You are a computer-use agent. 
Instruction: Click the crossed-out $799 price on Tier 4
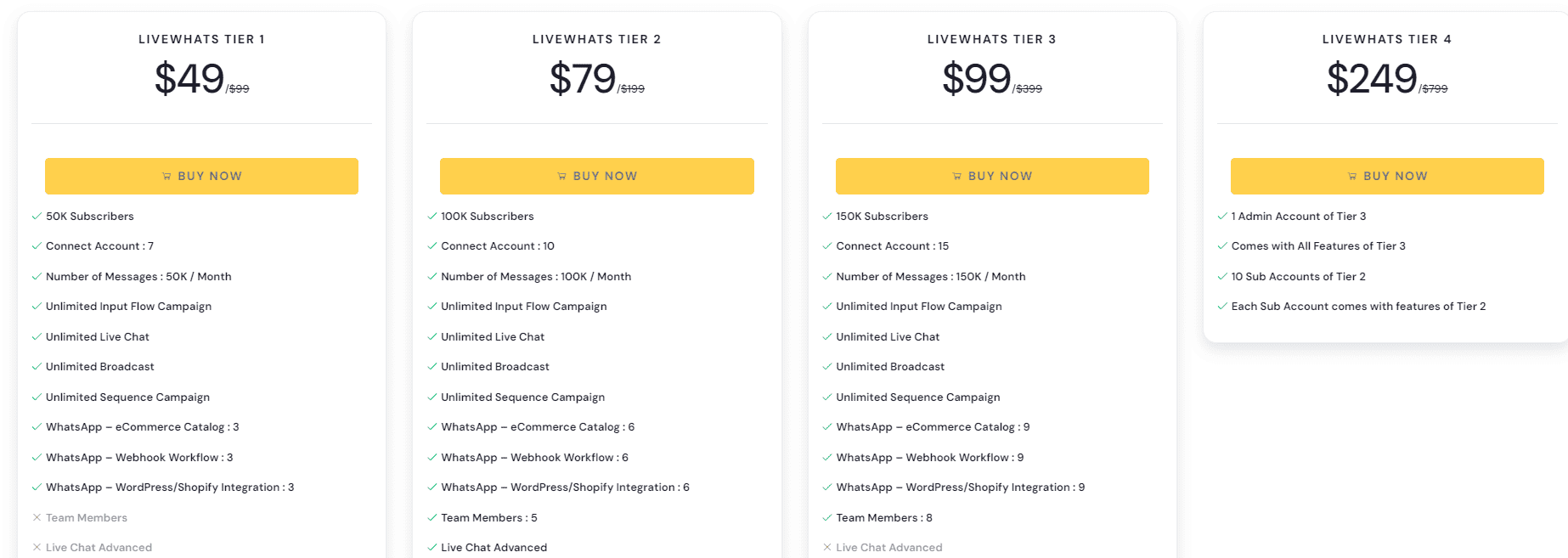pos(1435,88)
